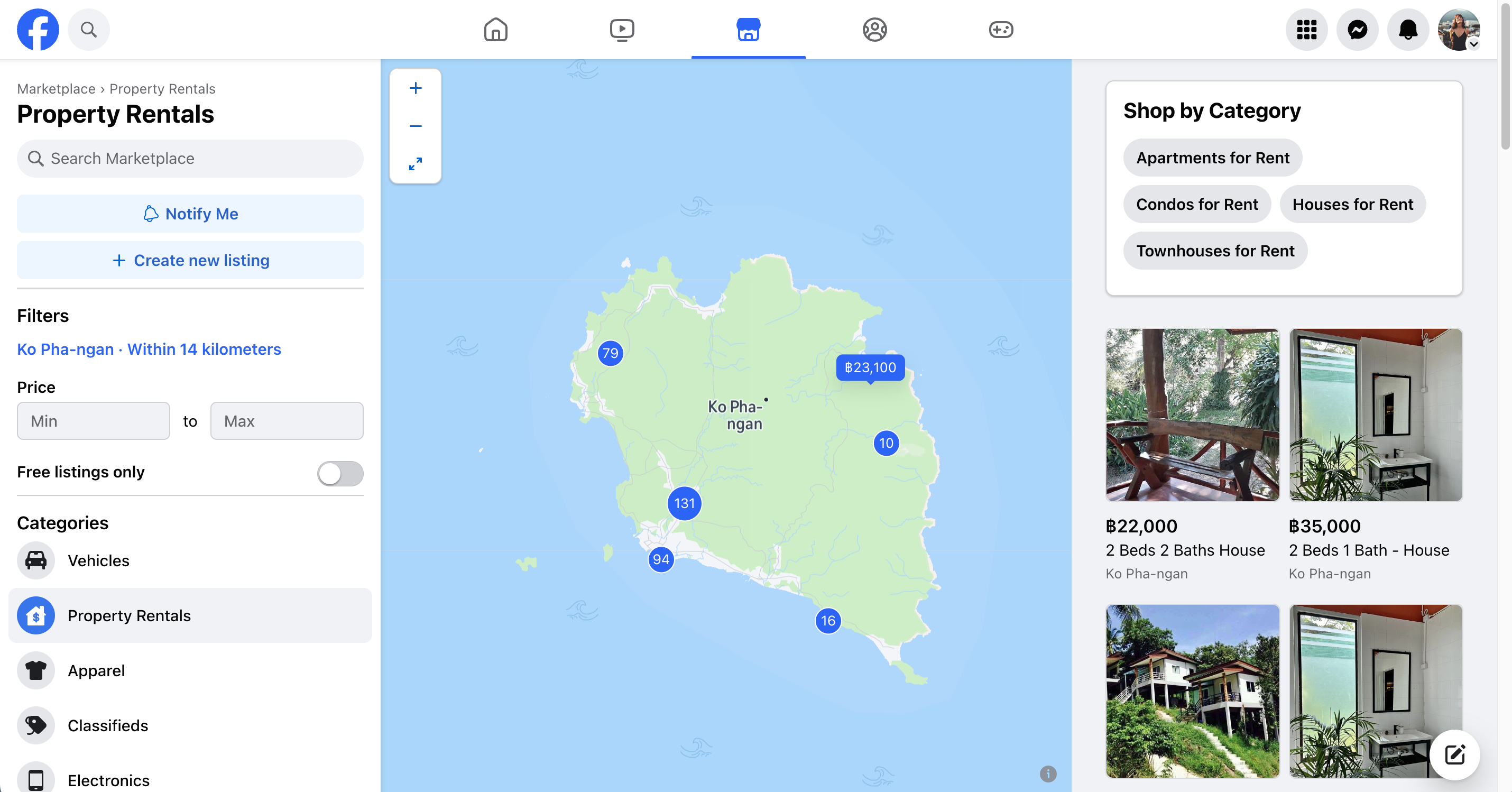Open the apps grid menu icon
The width and height of the screenshot is (1512, 792).
(1306, 28)
